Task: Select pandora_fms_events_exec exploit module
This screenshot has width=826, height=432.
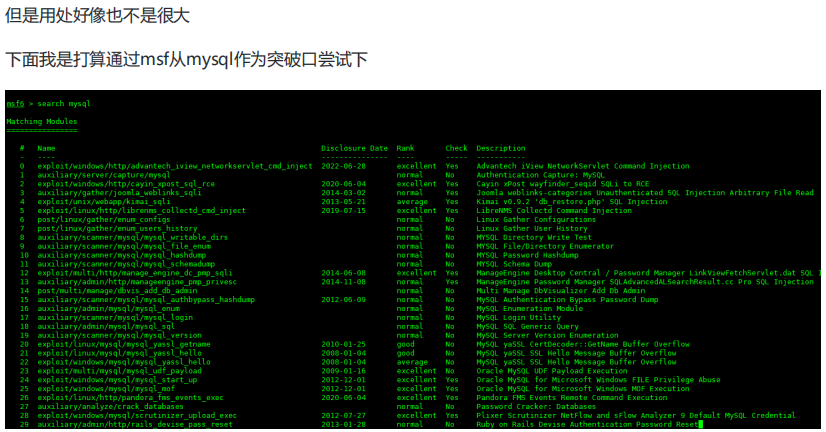Action: pyautogui.click(x=130, y=398)
